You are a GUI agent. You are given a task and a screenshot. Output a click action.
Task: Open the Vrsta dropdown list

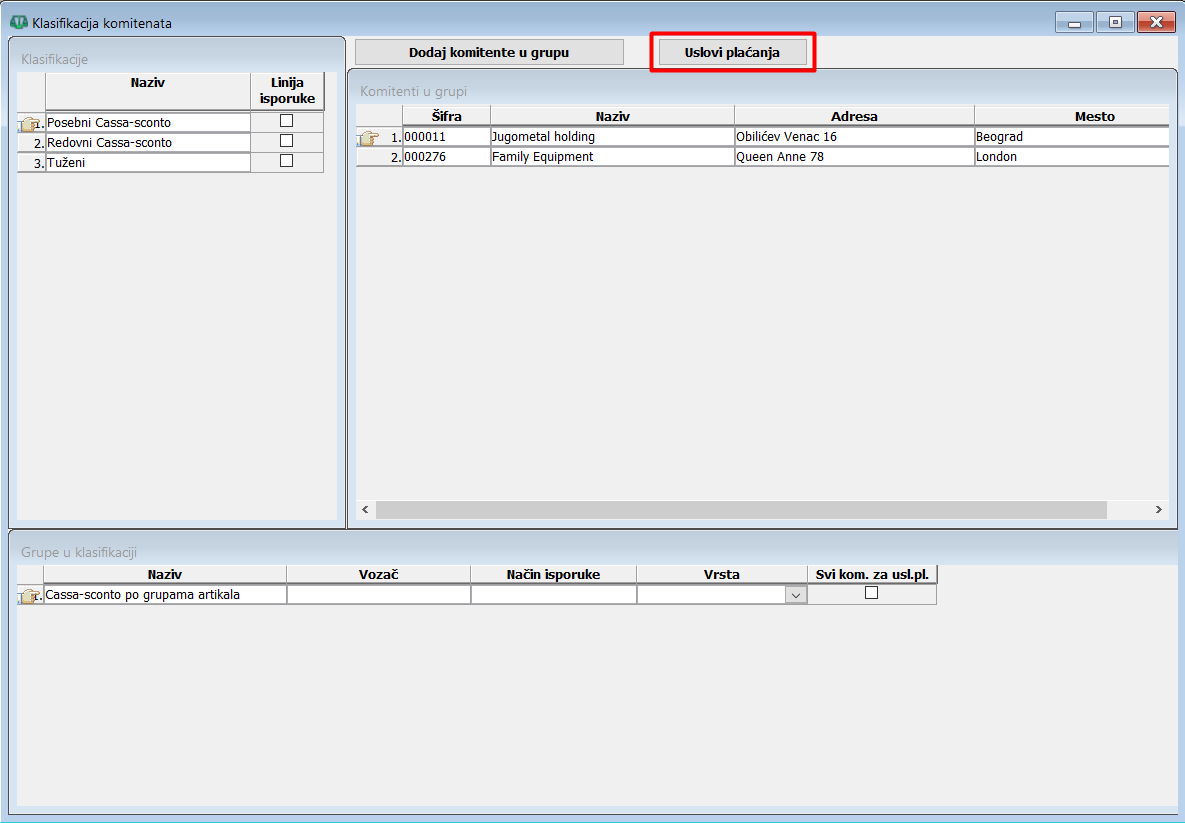(x=796, y=595)
